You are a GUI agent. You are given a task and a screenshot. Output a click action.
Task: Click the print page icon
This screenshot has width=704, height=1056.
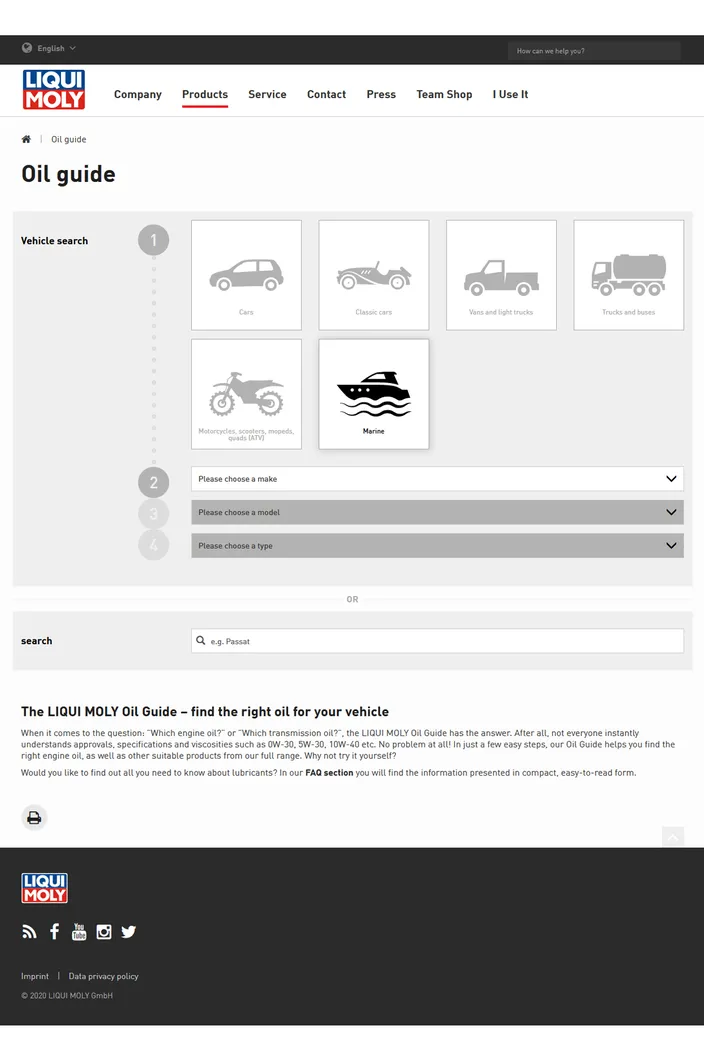(34, 818)
